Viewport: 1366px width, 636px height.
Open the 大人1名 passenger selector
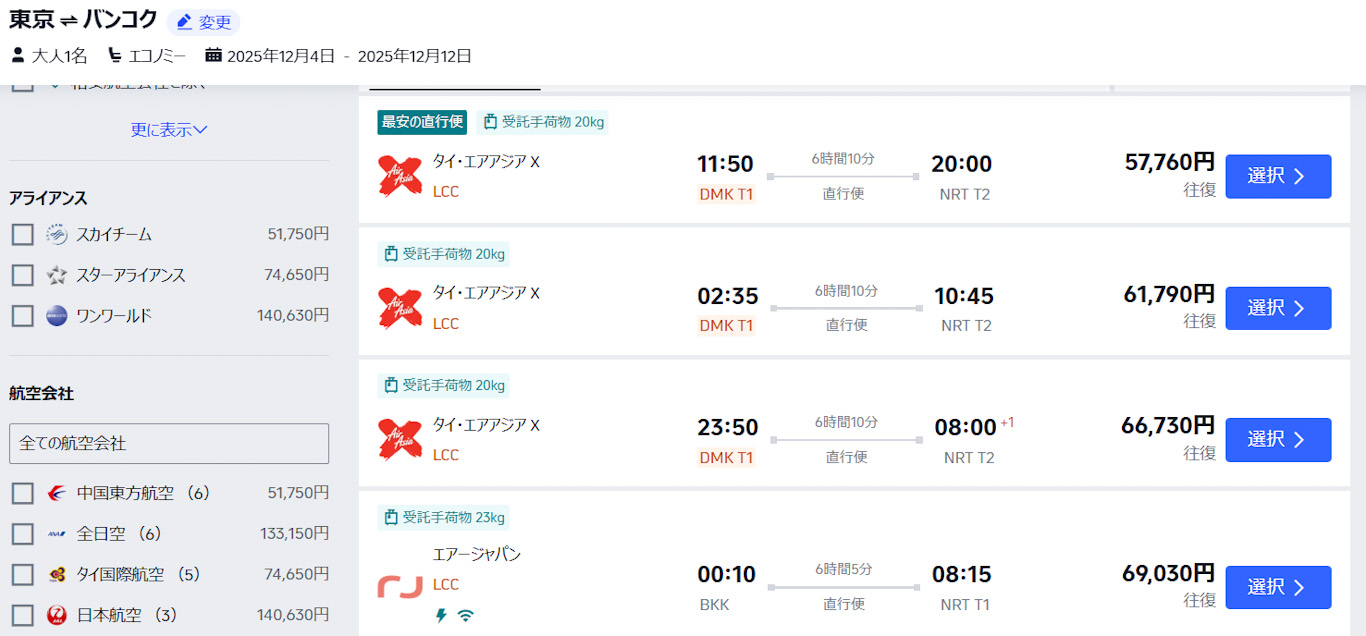50,55
